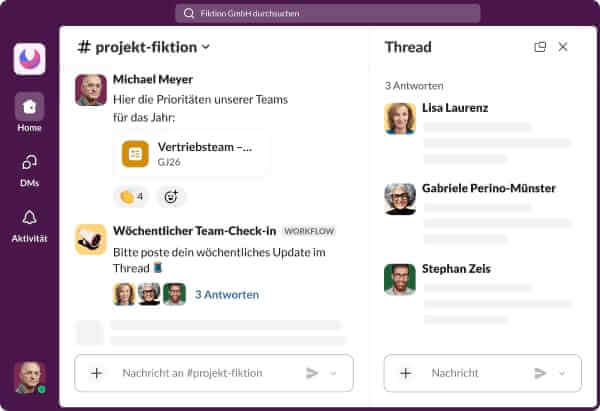
Task: Open own profile avatar in sidebar
Action: tap(30, 377)
